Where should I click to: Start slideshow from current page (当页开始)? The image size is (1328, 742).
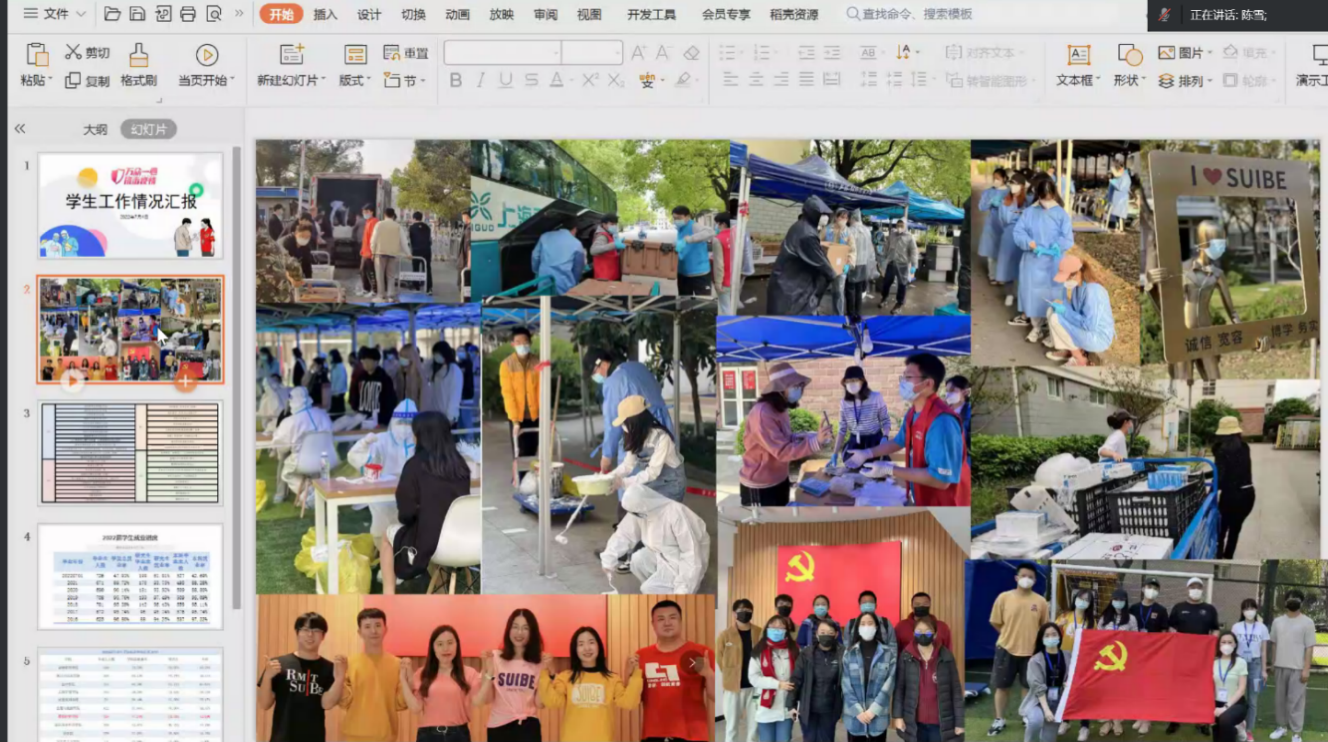click(207, 55)
